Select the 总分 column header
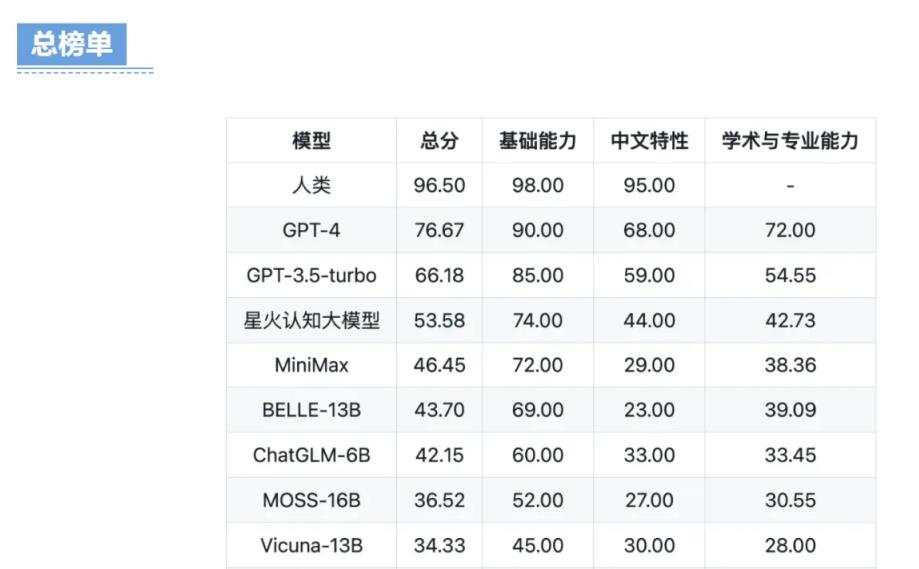Image resolution: width=919 pixels, height=569 pixels. point(439,141)
